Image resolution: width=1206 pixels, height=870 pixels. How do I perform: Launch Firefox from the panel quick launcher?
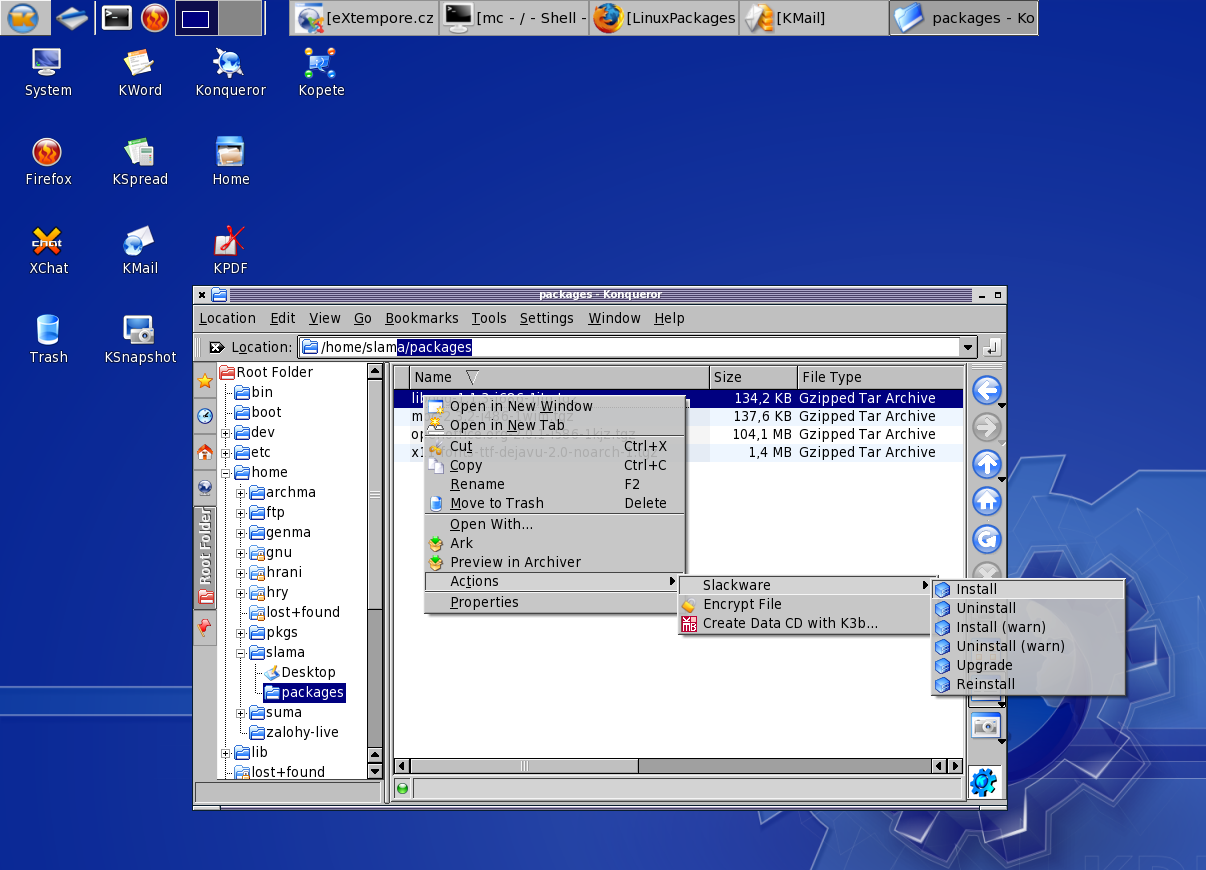pos(154,17)
